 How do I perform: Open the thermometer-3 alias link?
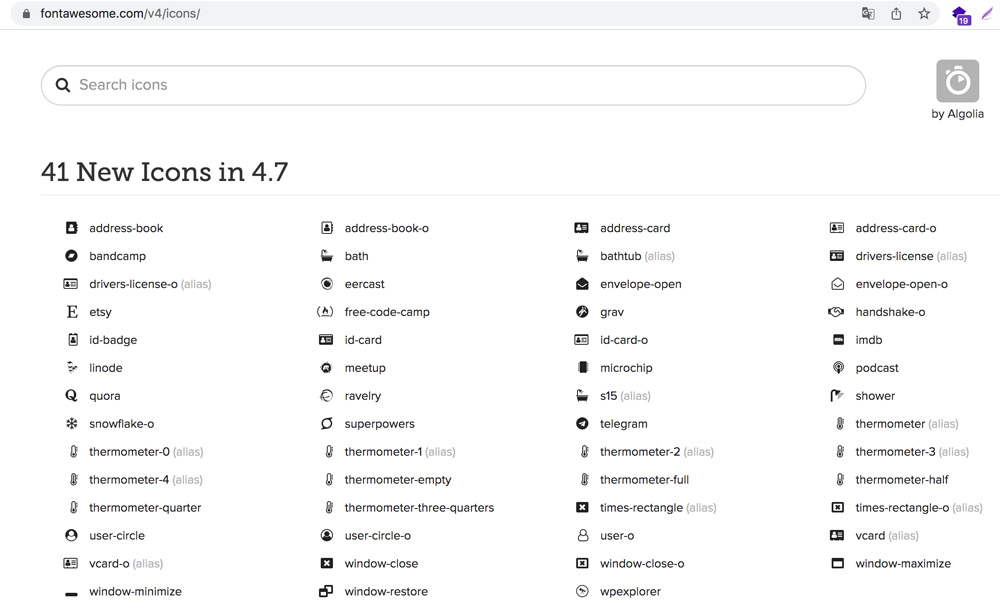click(x=912, y=451)
